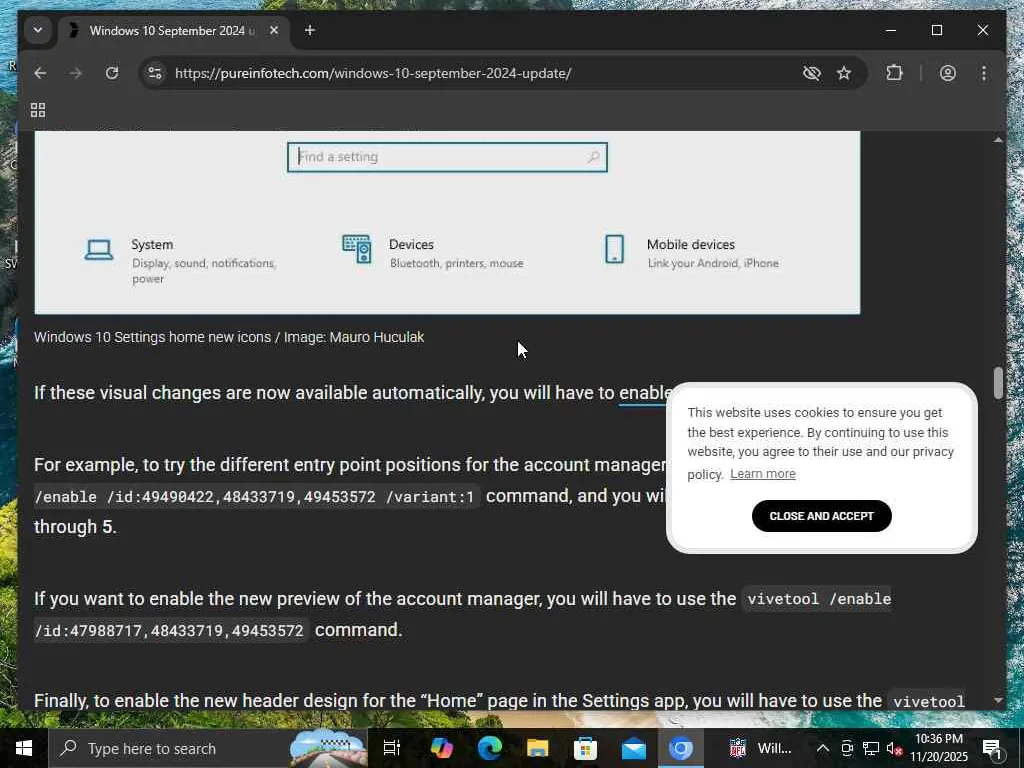Go forward to the next page
The width and height of the screenshot is (1024, 768).
(76, 73)
